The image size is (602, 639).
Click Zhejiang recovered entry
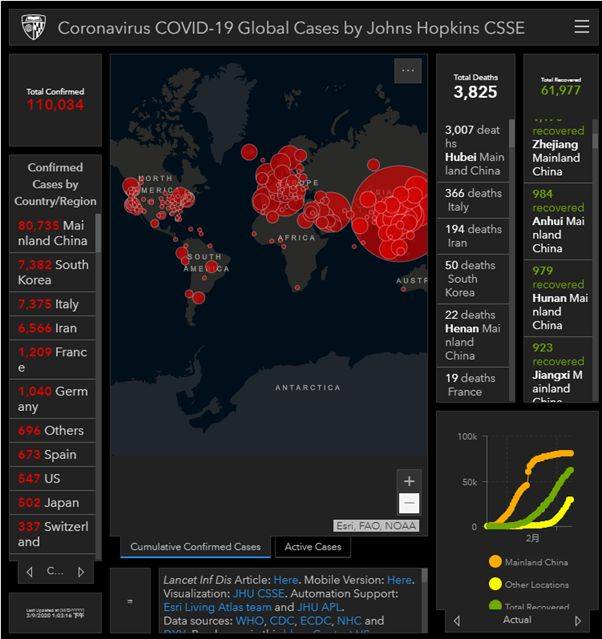click(558, 150)
